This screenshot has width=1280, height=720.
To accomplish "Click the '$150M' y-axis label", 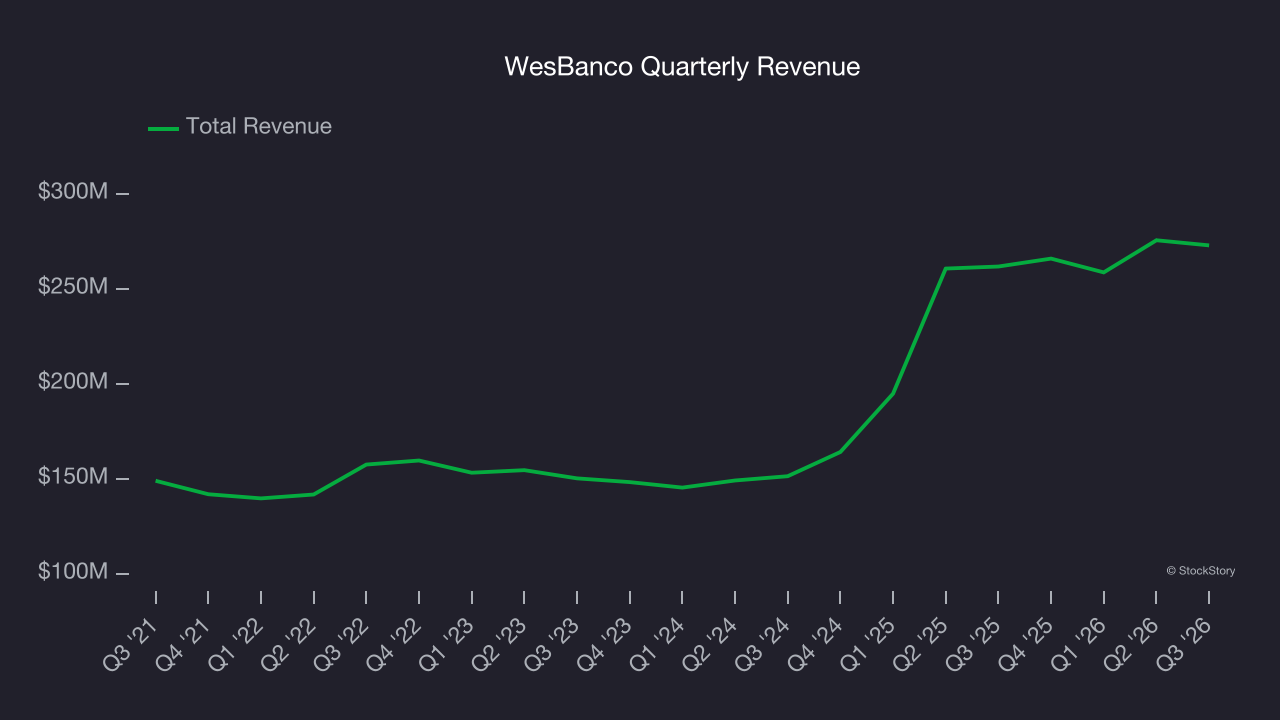I will pyautogui.click(x=73, y=477).
